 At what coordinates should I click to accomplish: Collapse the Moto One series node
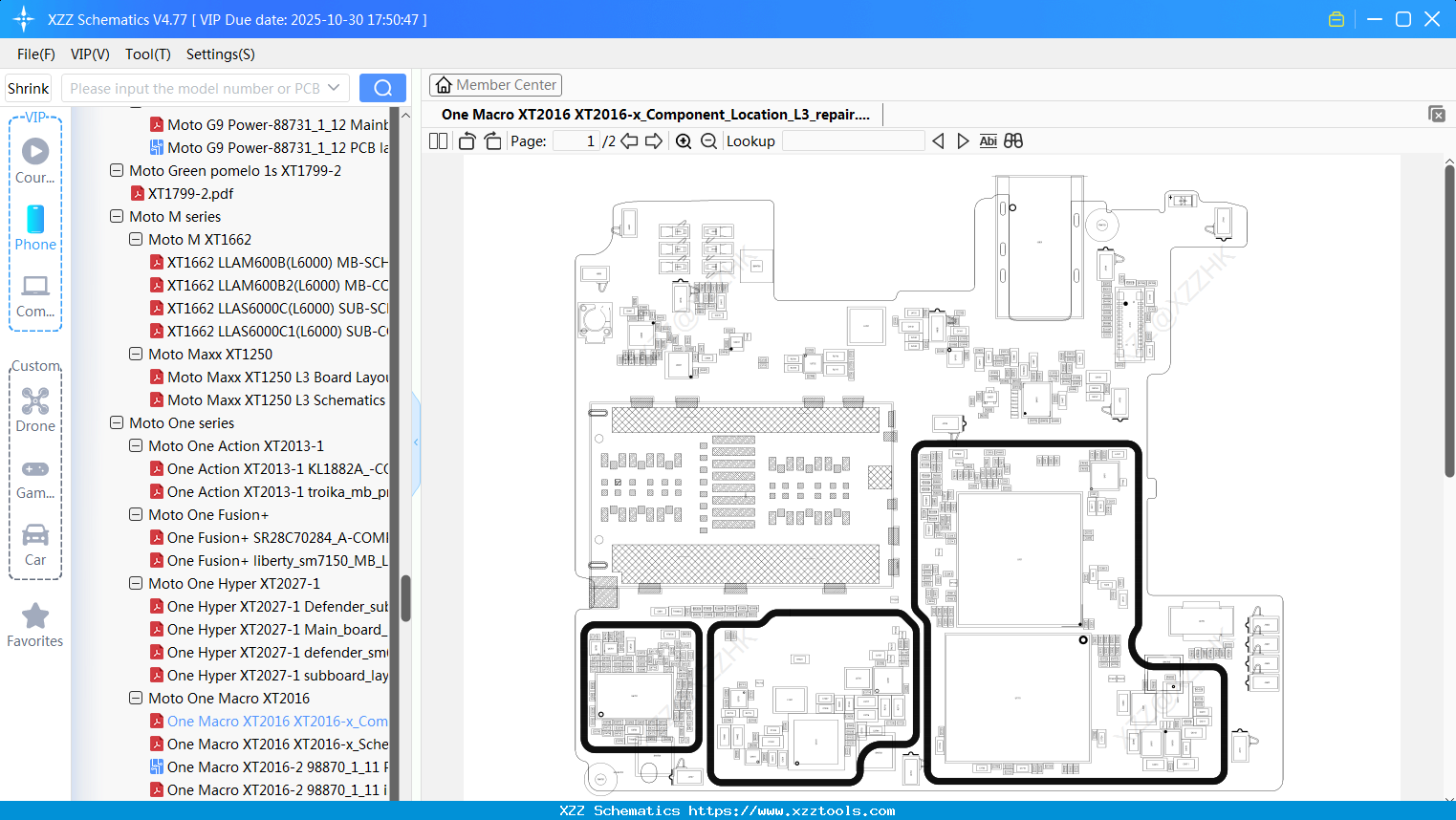point(117,422)
